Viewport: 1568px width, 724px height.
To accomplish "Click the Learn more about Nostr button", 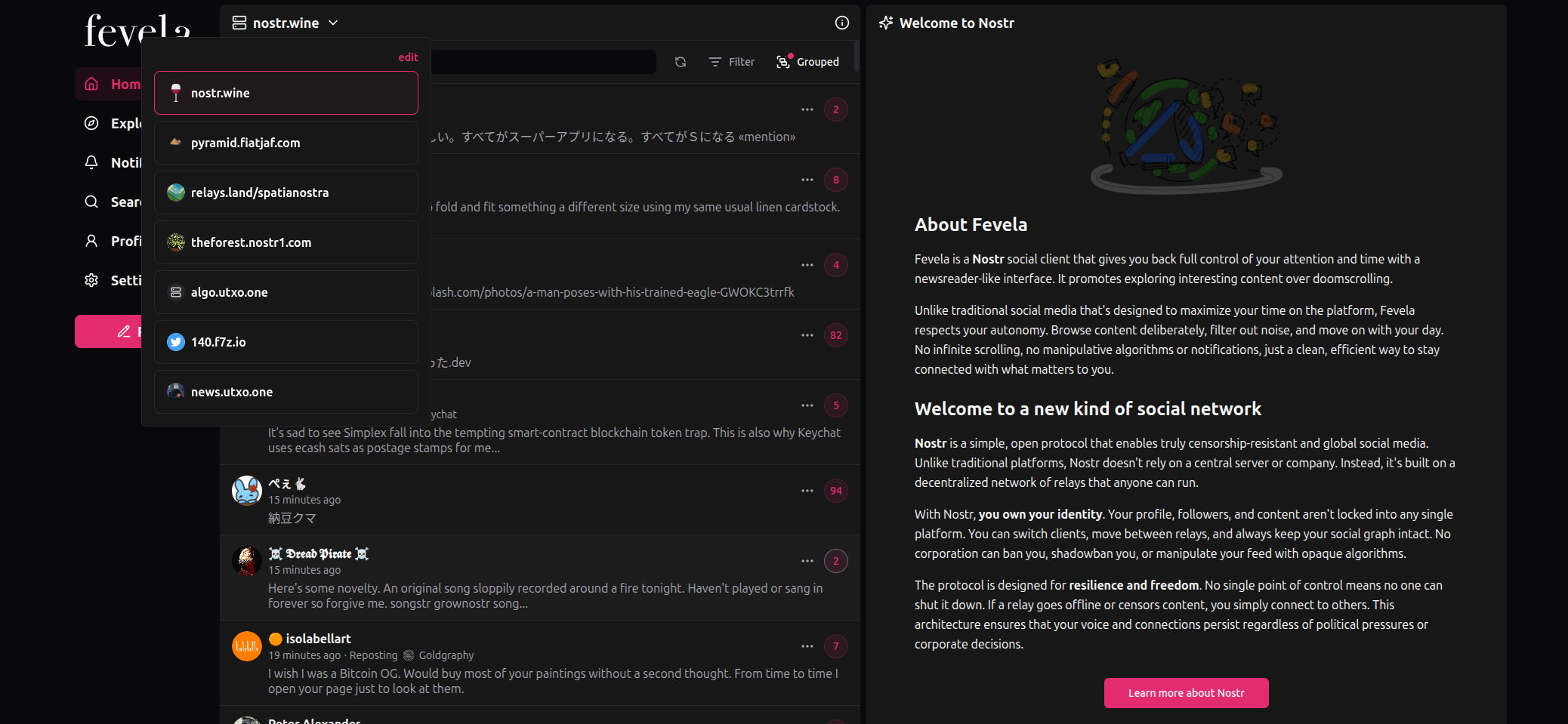I will click(x=1186, y=693).
